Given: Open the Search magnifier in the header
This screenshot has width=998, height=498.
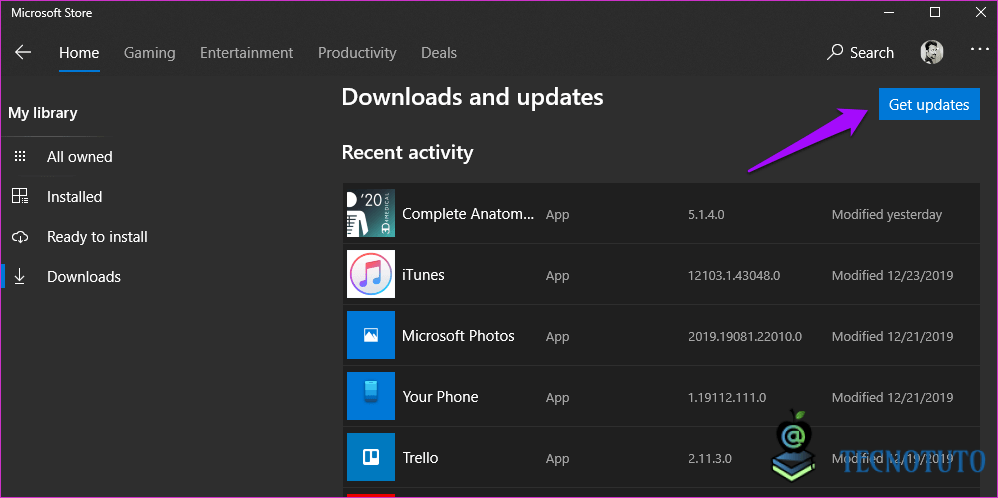Looking at the screenshot, I should 835,52.
